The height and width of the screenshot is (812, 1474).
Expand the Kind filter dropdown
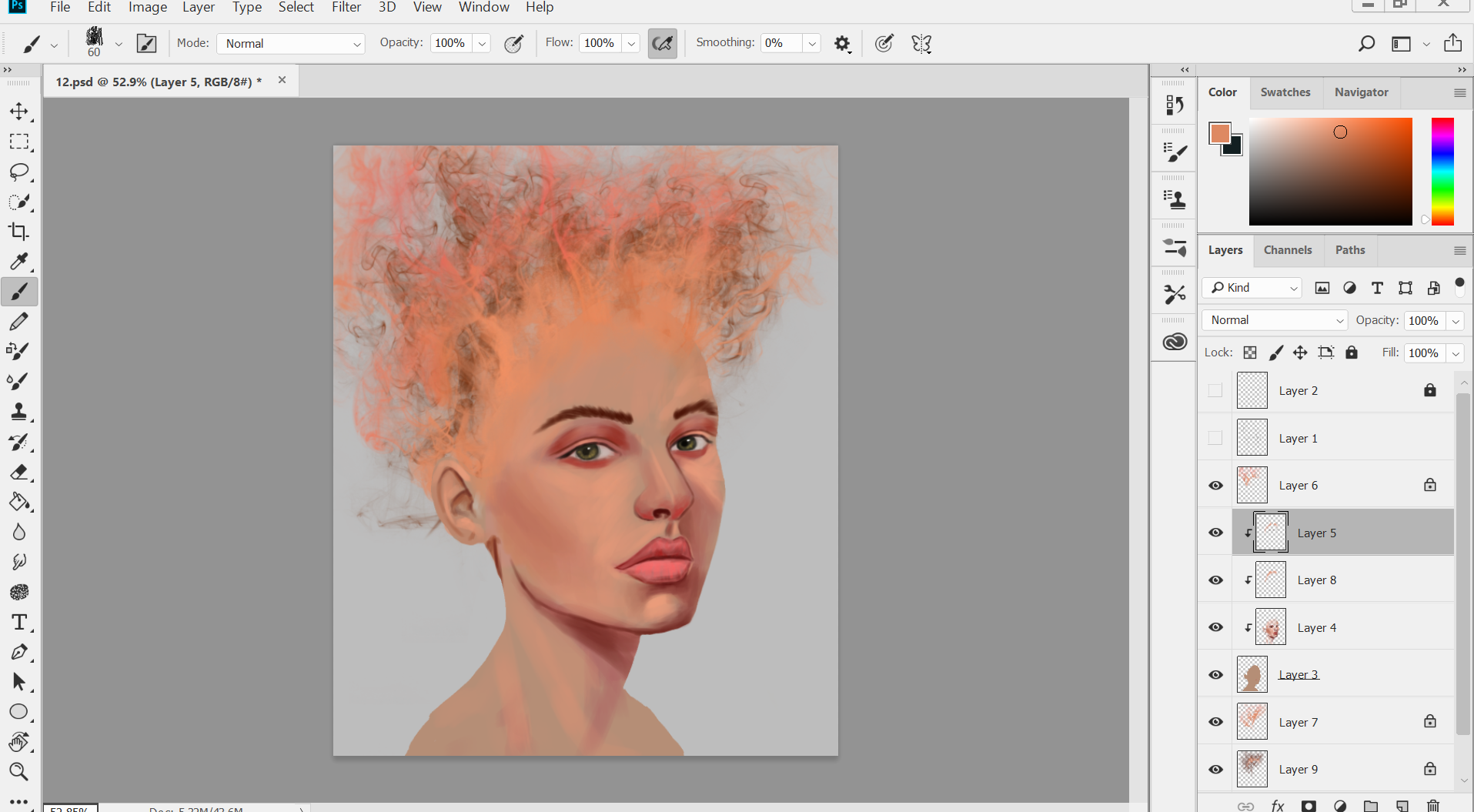(1252, 288)
